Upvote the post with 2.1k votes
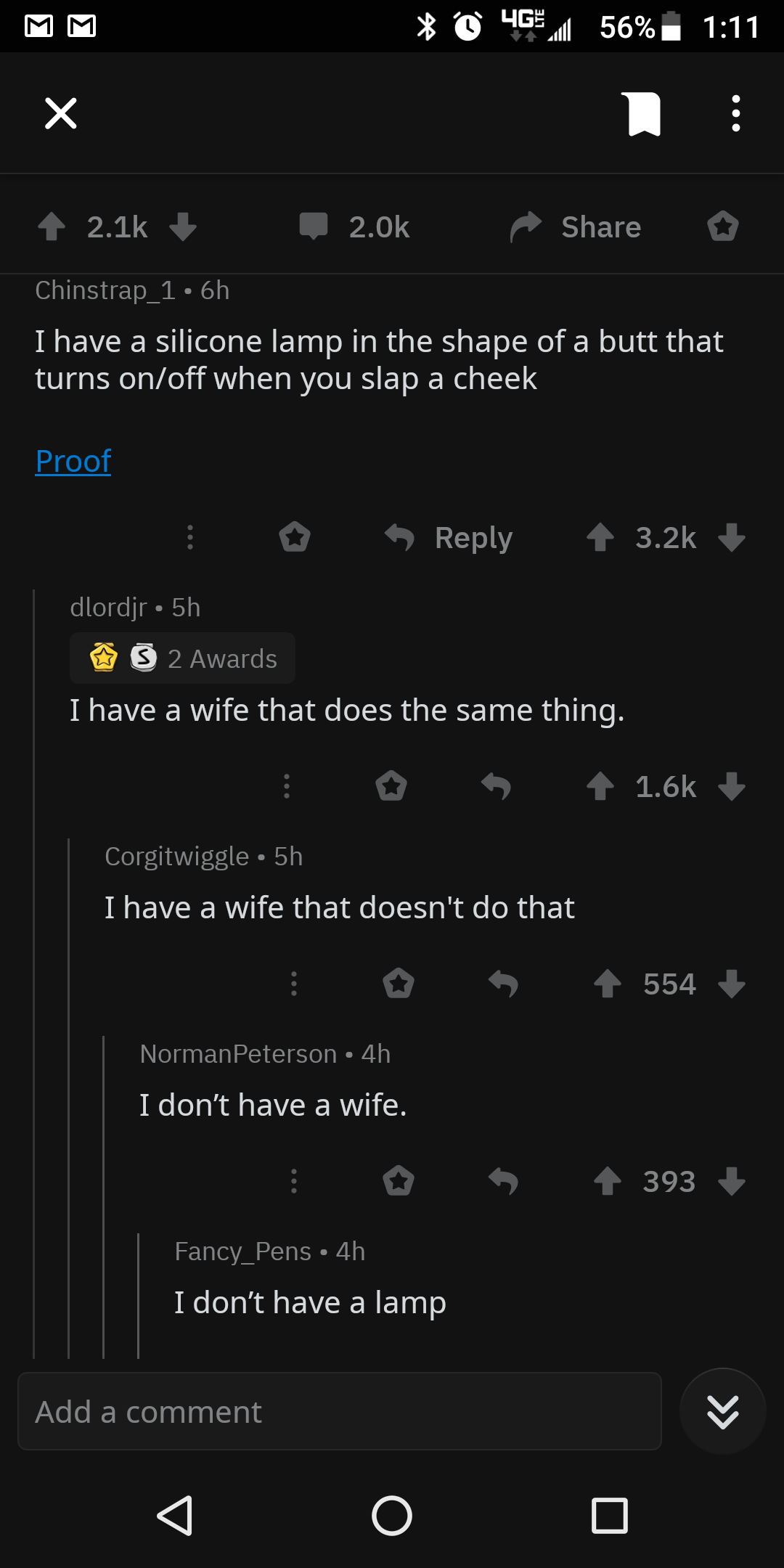Image resolution: width=784 pixels, height=1568 pixels. click(52, 226)
